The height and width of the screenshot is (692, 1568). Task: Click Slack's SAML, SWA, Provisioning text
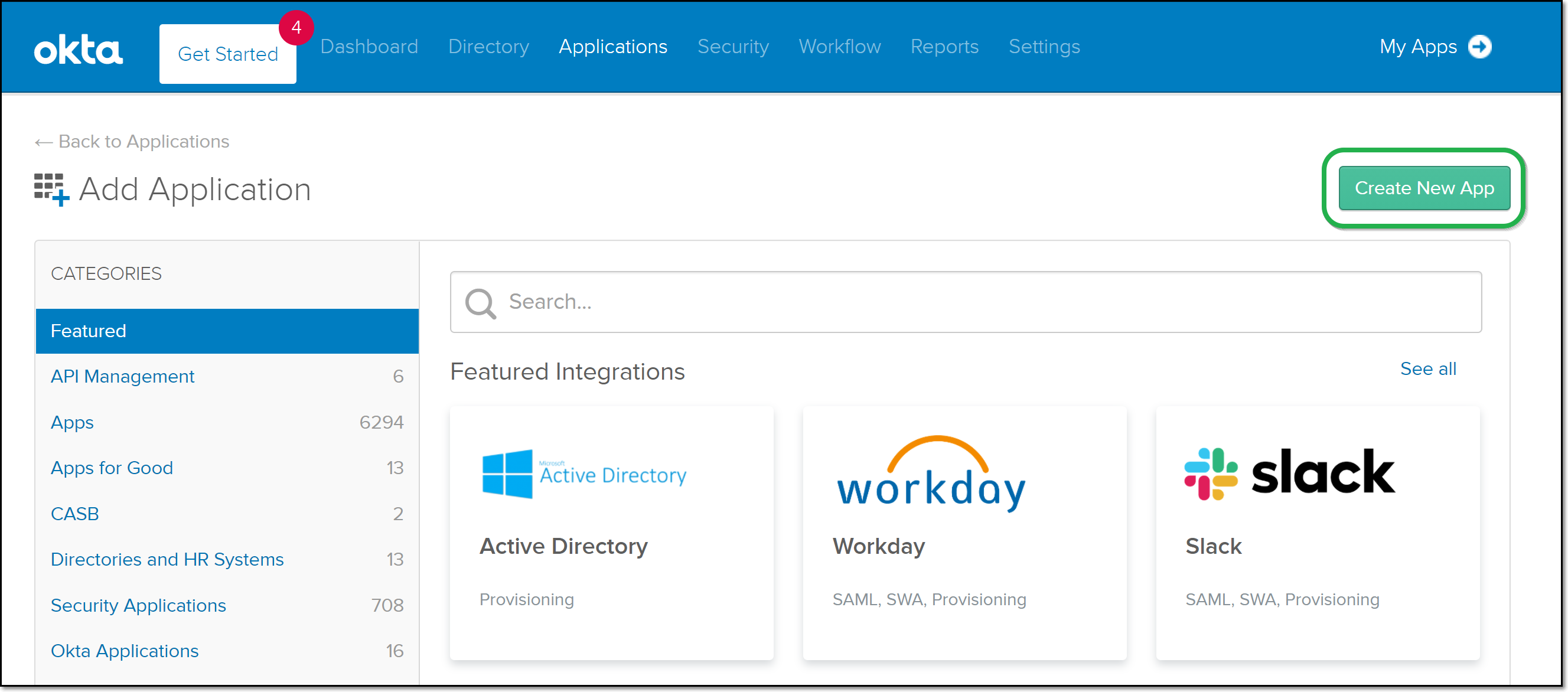coord(1282,600)
